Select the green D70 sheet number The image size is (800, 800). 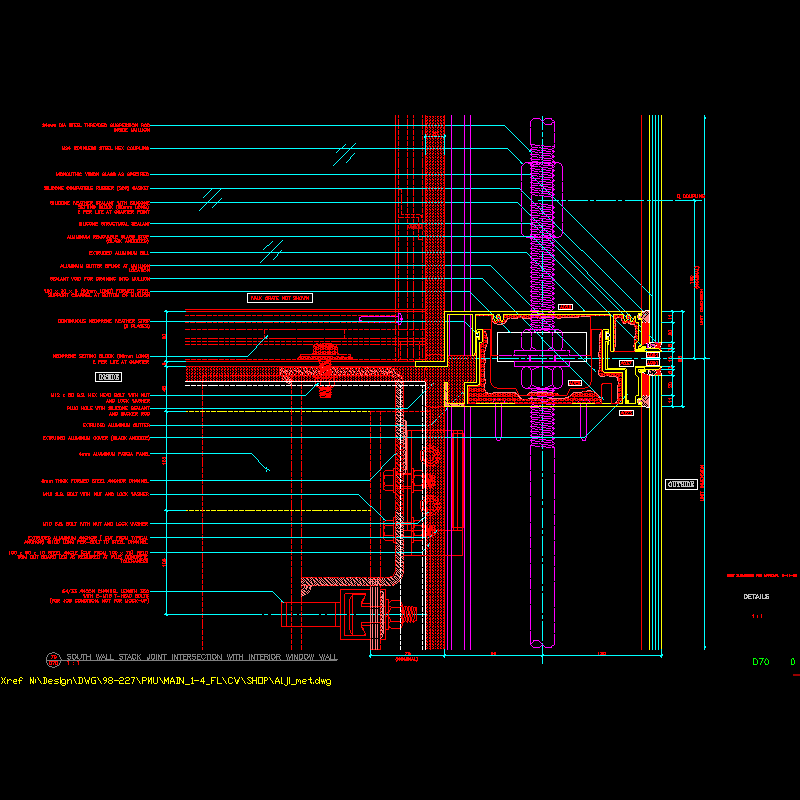tap(760, 662)
